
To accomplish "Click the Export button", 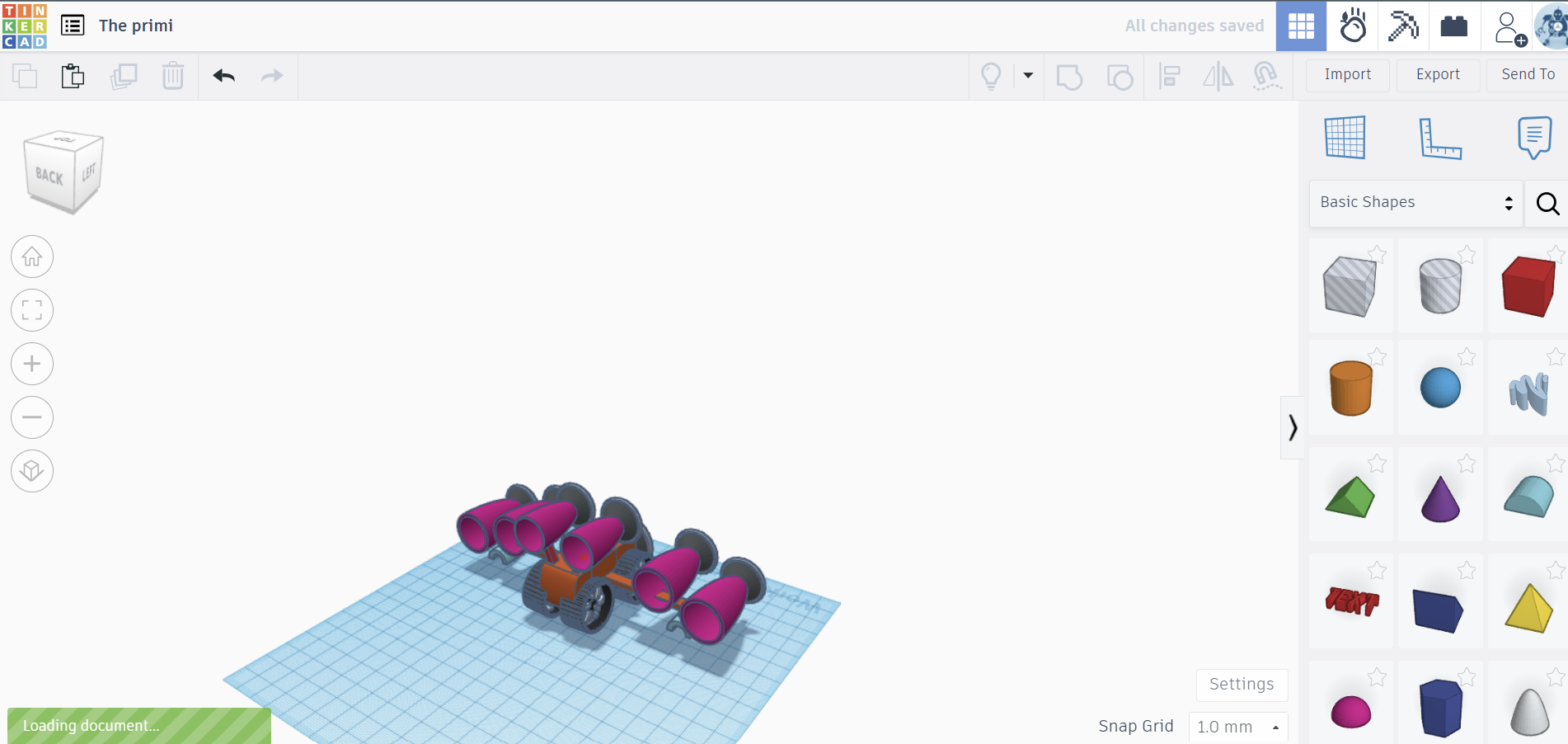I will (x=1438, y=74).
